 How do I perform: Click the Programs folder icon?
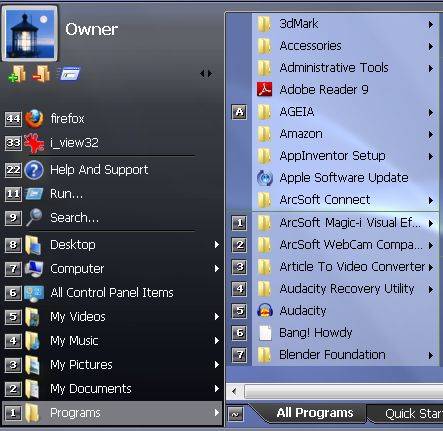click(x=32, y=413)
